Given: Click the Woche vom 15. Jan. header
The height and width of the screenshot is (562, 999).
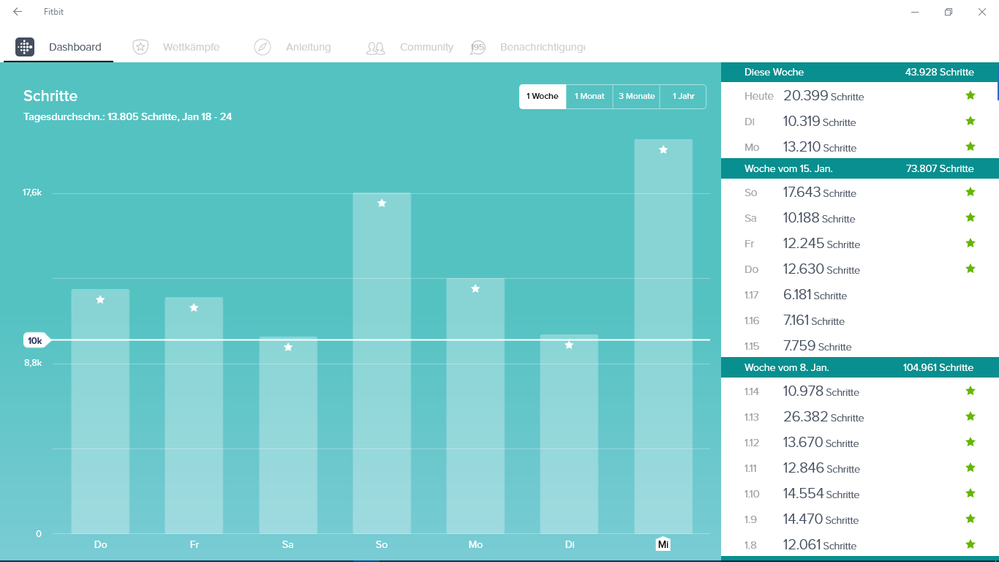Looking at the screenshot, I should [859, 168].
